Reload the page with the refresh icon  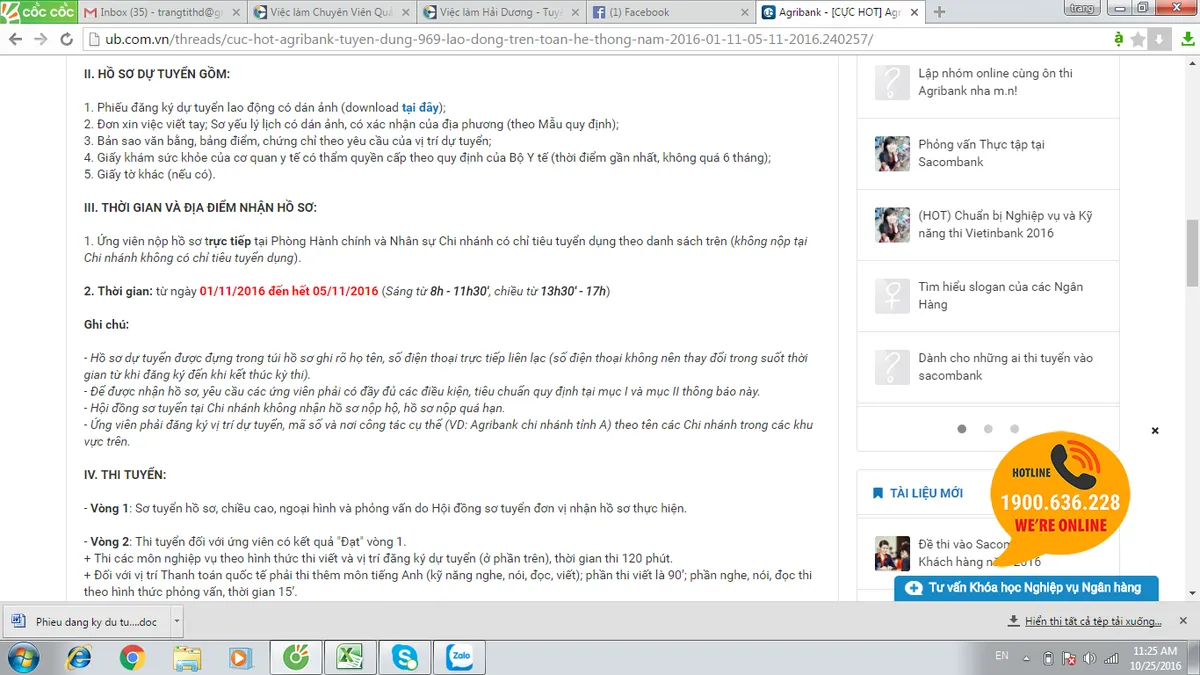point(66,39)
